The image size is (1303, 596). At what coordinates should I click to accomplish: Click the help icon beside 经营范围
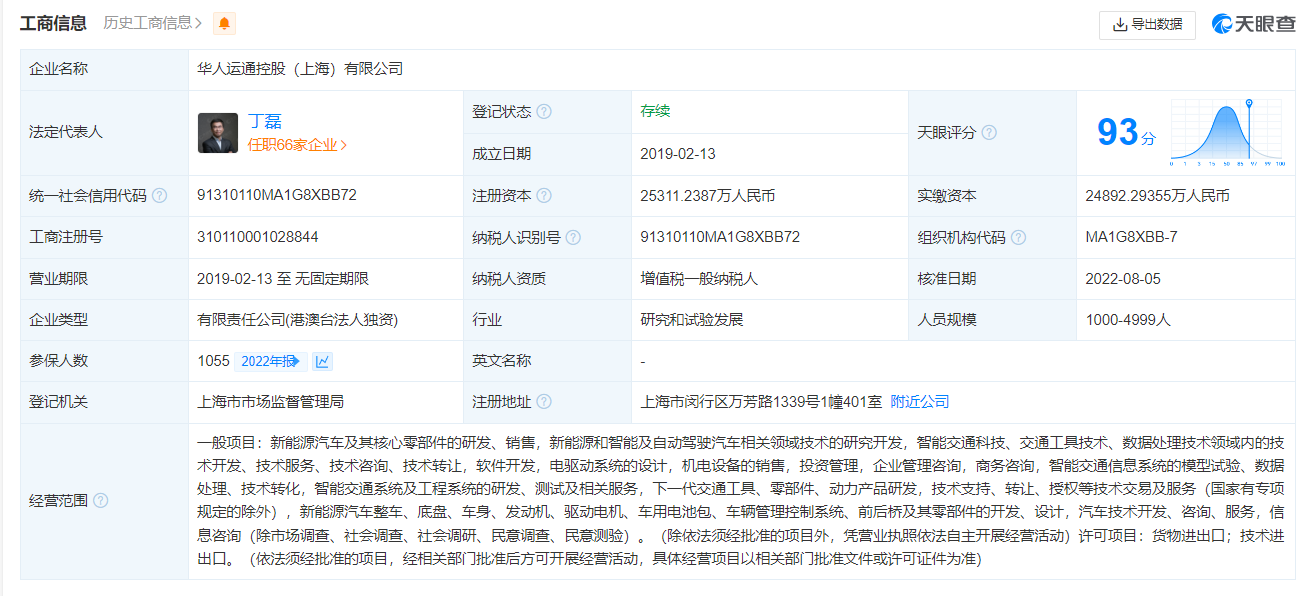click(100, 501)
